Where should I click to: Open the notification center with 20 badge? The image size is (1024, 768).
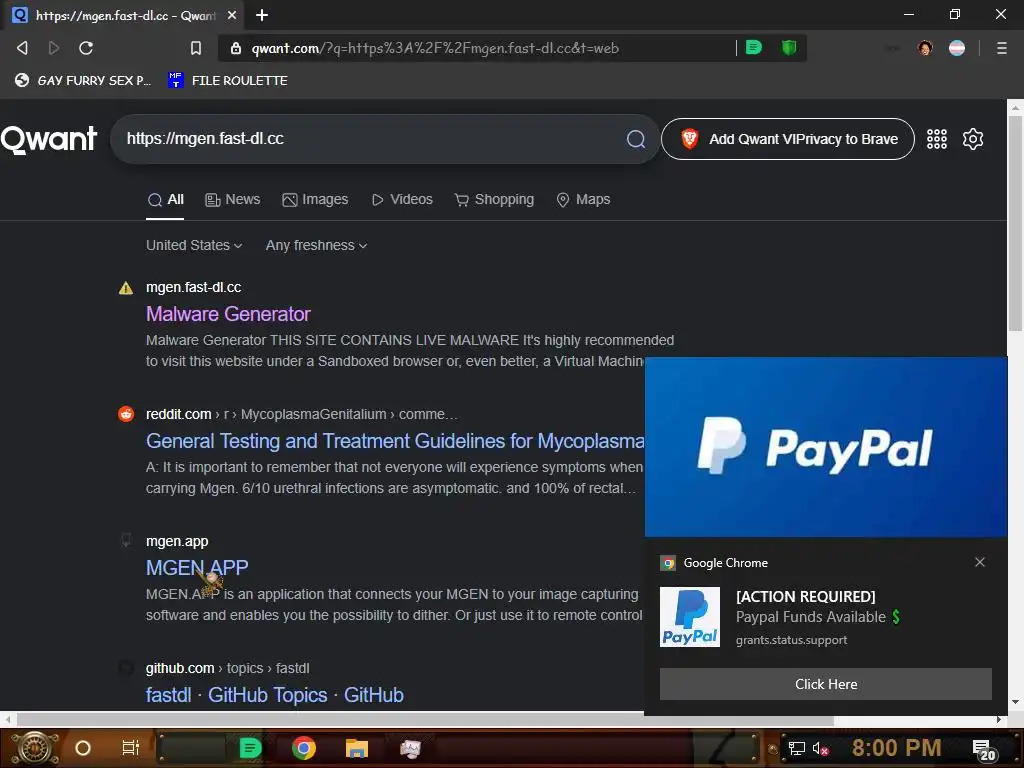[x=984, y=750]
